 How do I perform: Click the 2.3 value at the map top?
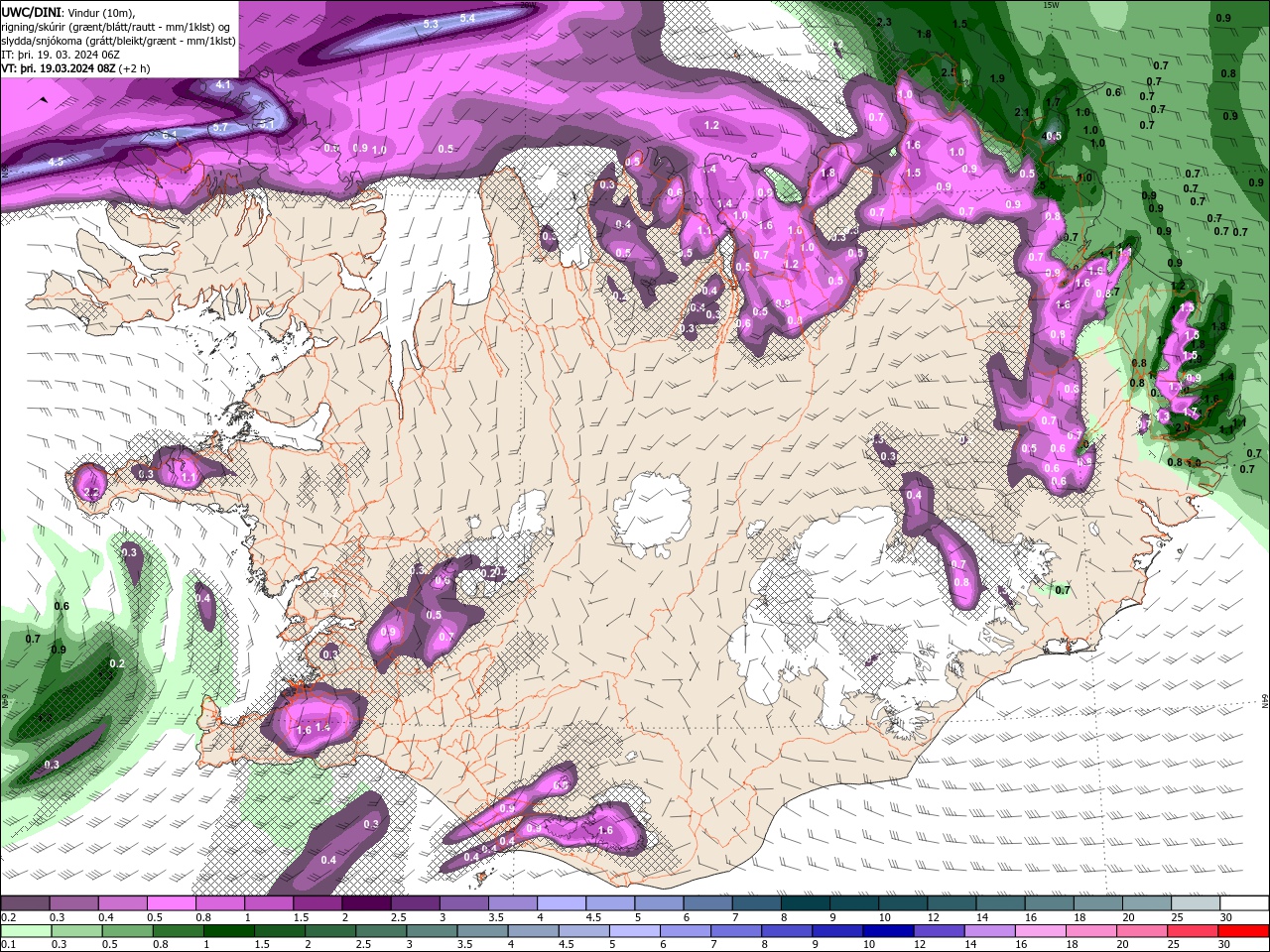(884, 22)
